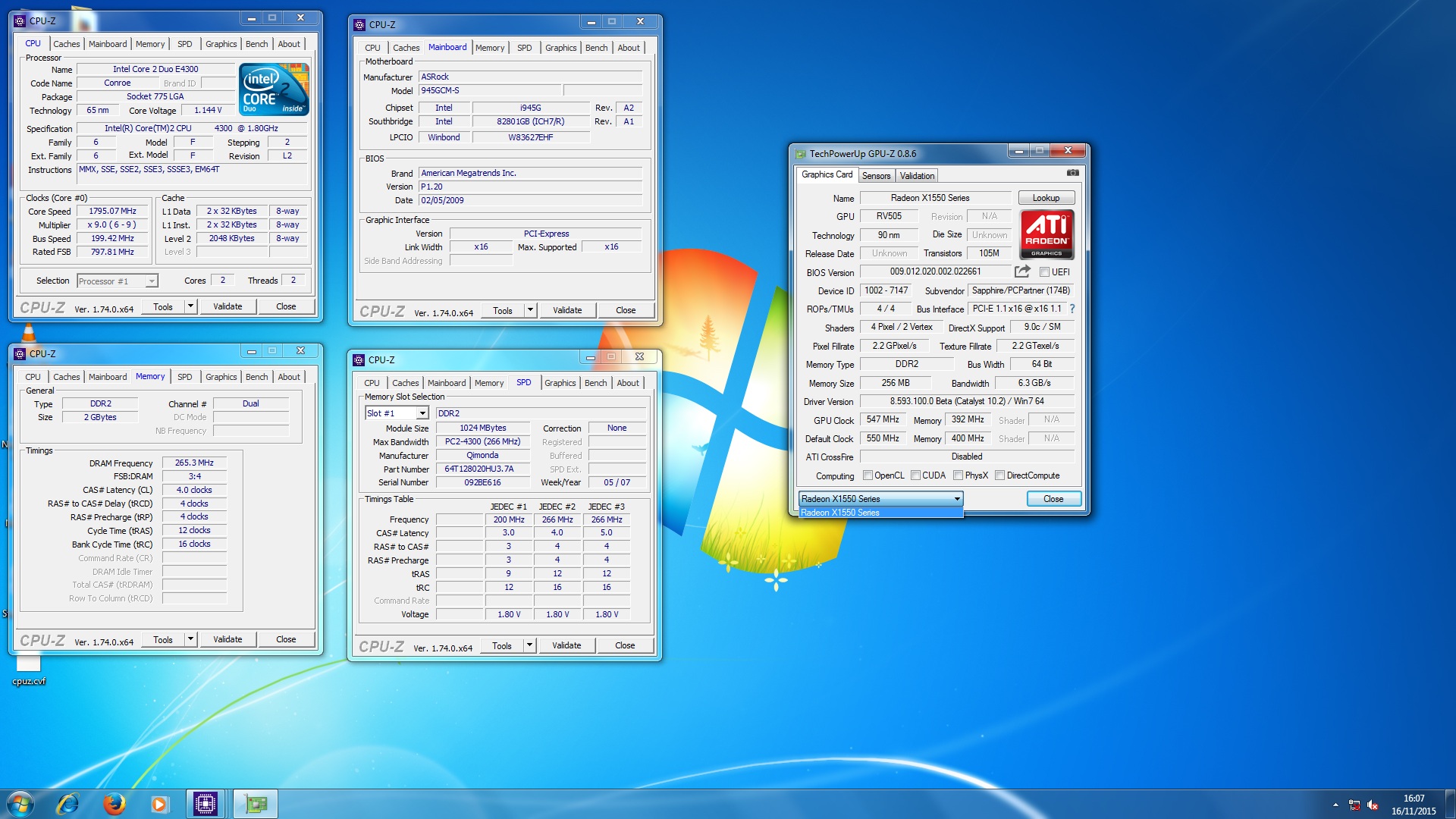Select Graphics Card tab in GPU-Z

point(827,175)
